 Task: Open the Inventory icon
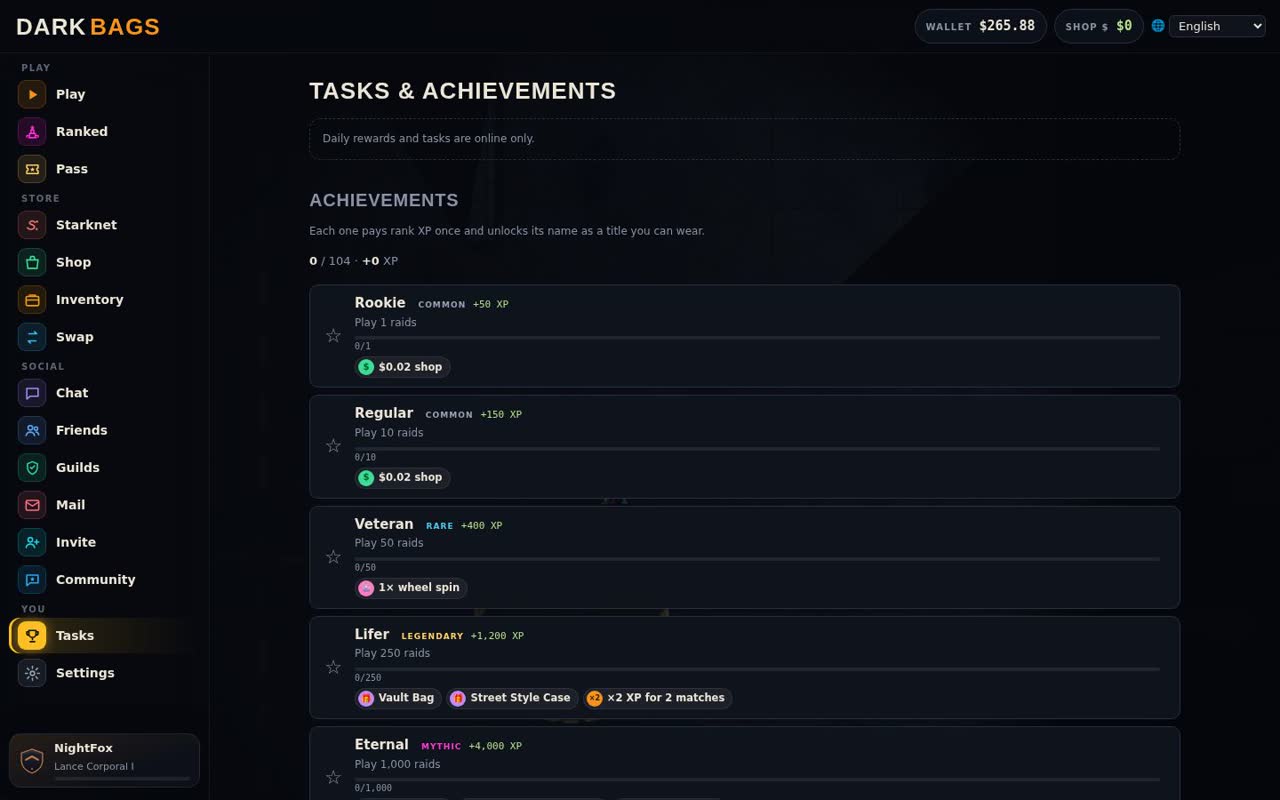[32, 300]
